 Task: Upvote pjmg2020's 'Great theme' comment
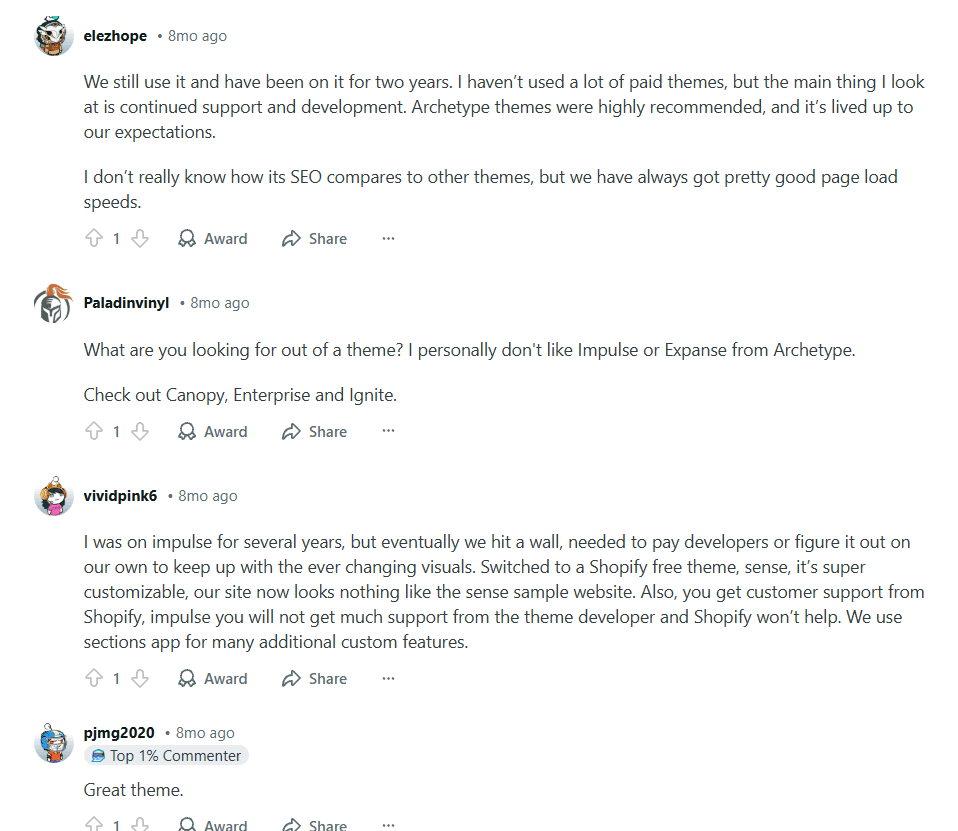[91, 825]
